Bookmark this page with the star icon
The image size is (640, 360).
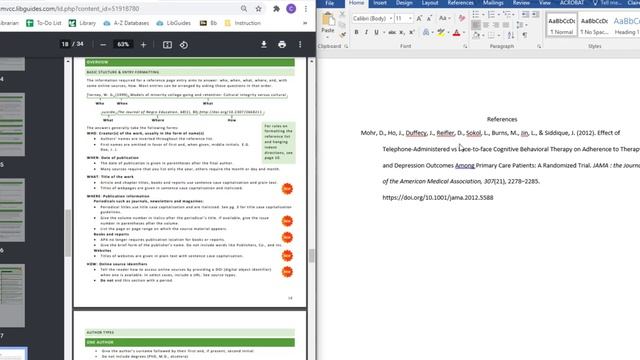(x=258, y=9)
